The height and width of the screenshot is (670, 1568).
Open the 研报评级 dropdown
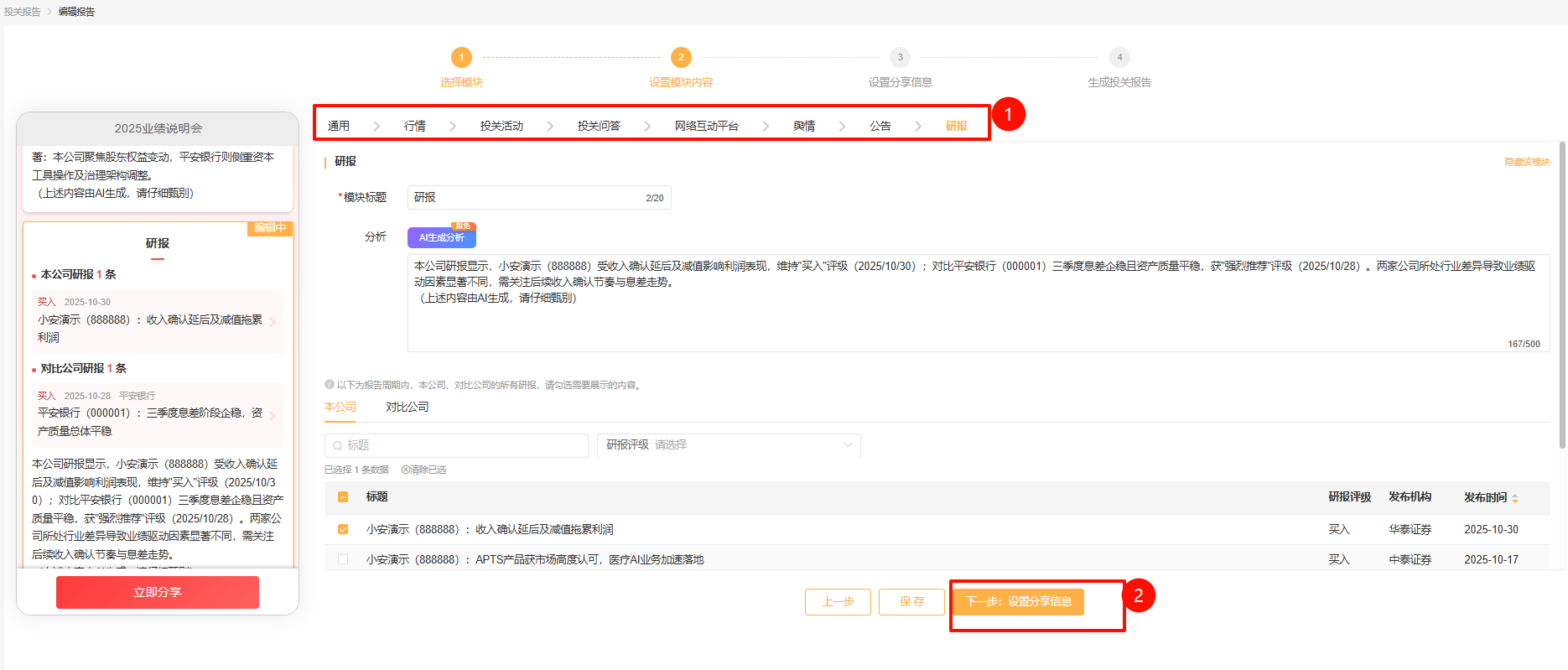pos(729,444)
